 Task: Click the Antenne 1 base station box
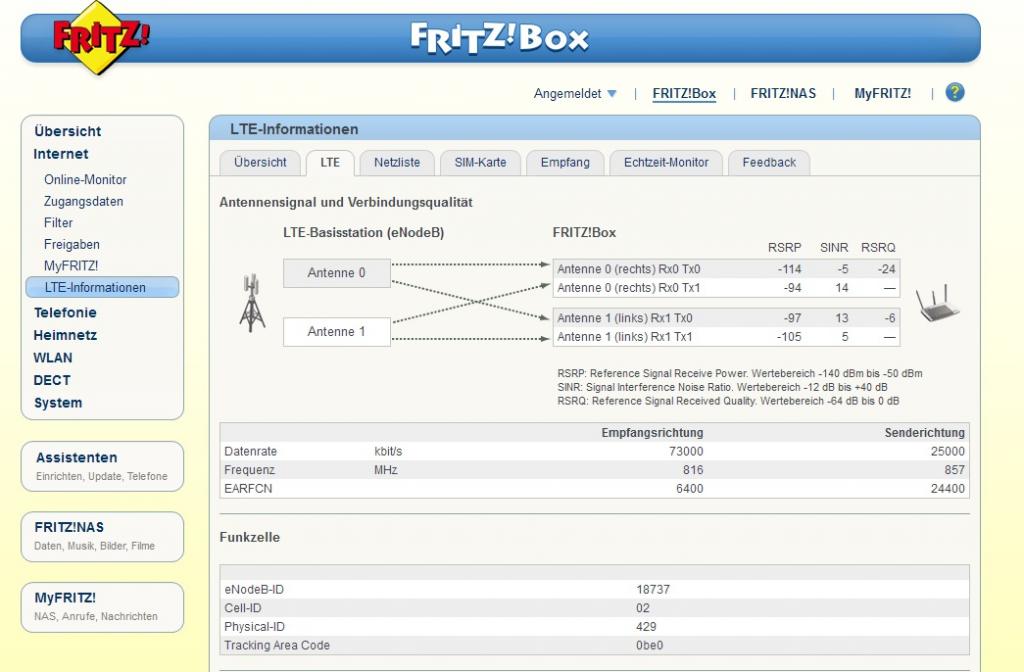coord(336,332)
